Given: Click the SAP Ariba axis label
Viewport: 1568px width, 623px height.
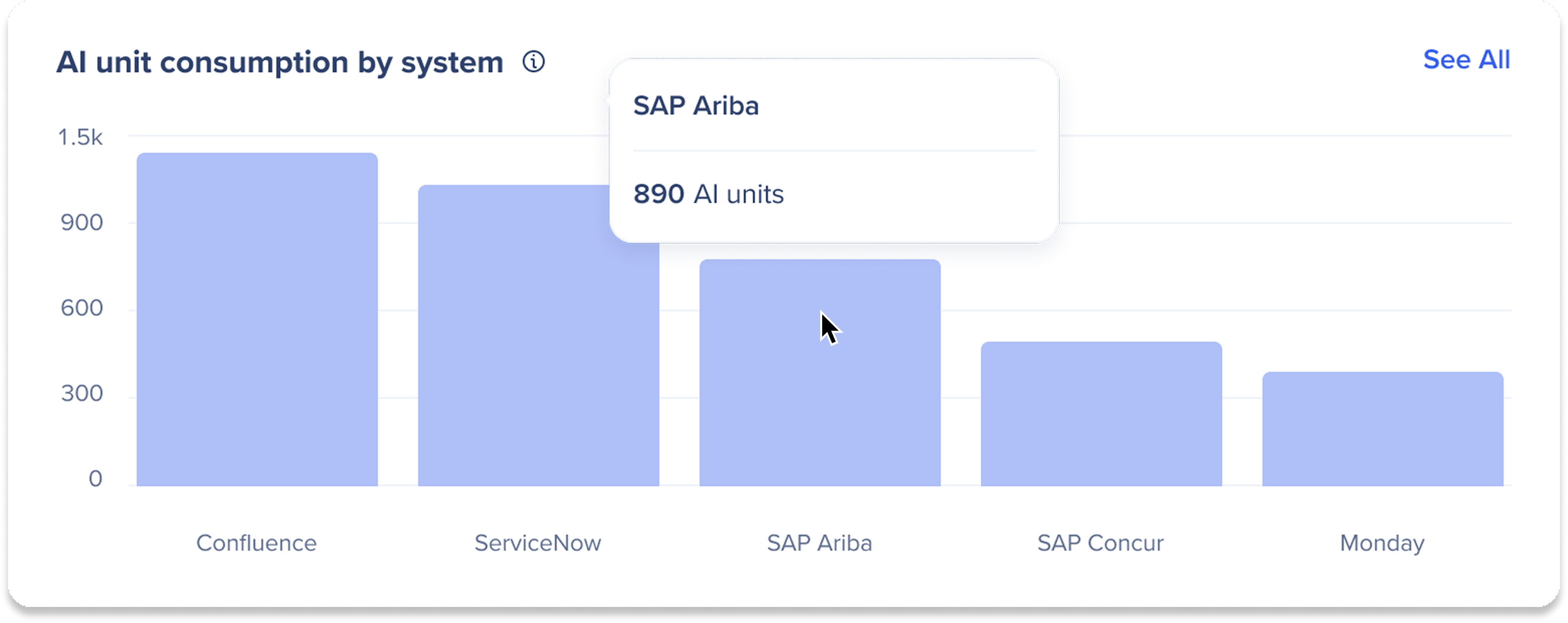Looking at the screenshot, I should coord(819,543).
